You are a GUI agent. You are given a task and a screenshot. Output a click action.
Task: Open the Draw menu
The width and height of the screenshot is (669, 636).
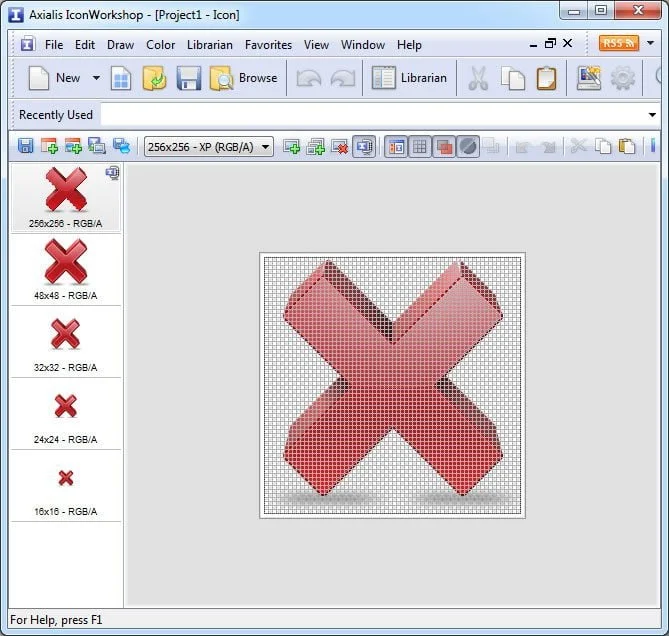120,45
